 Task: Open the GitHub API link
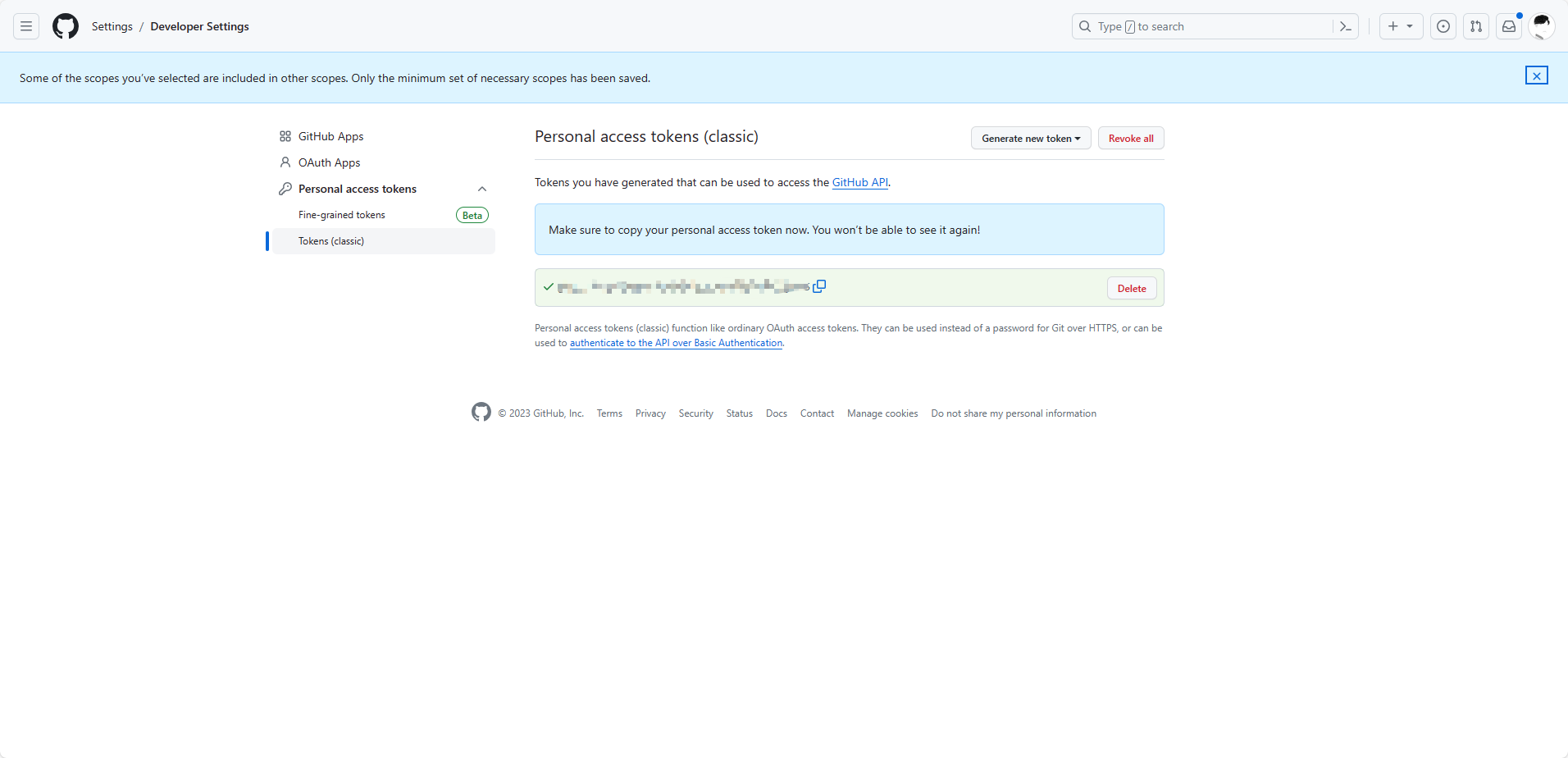[859, 182]
